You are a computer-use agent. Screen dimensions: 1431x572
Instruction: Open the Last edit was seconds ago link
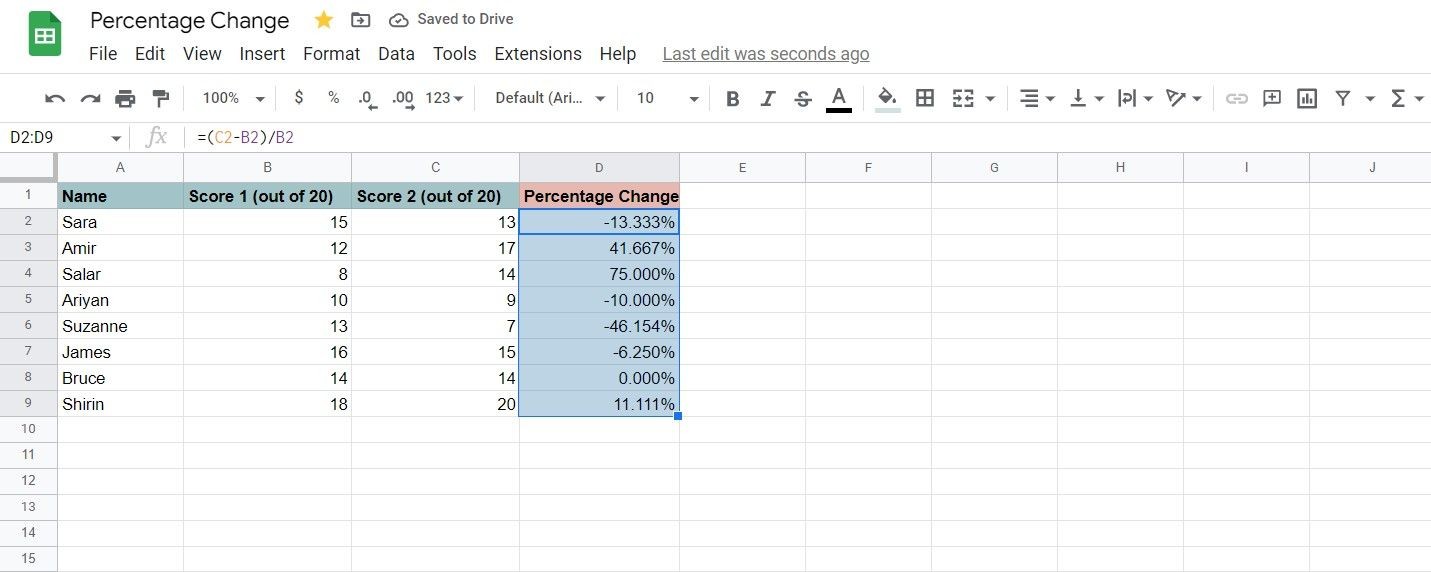[x=766, y=54]
